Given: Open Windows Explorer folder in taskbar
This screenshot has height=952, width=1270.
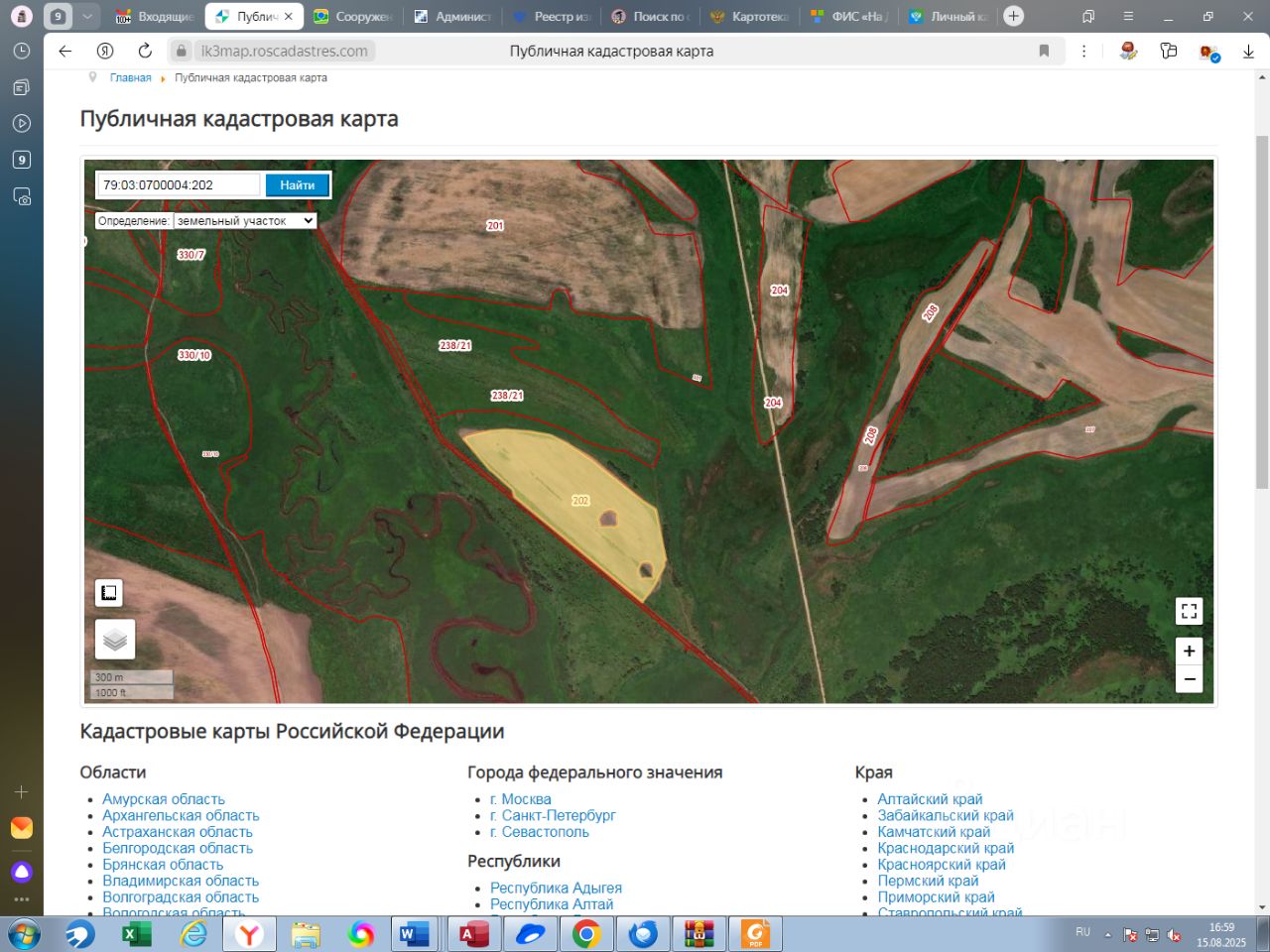Looking at the screenshot, I should 307,934.
